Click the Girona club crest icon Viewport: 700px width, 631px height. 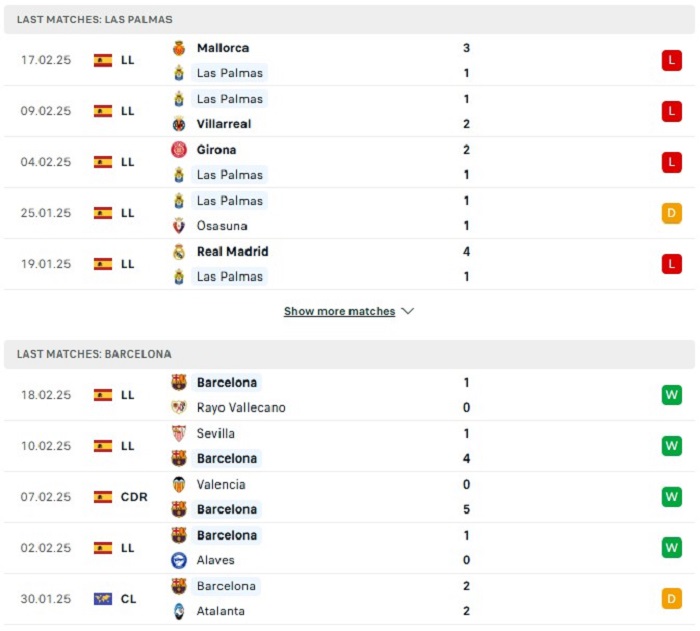tap(179, 150)
